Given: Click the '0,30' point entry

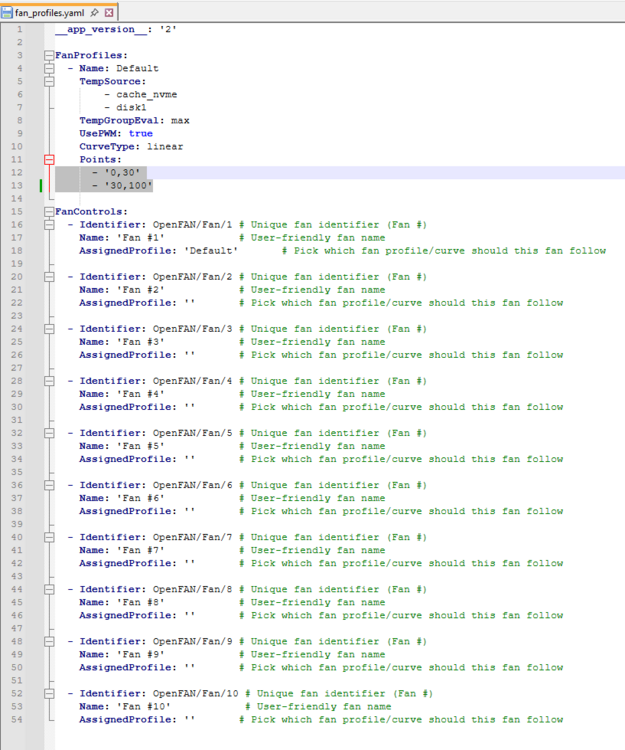Looking at the screenshot, I should tap(122, 173).
